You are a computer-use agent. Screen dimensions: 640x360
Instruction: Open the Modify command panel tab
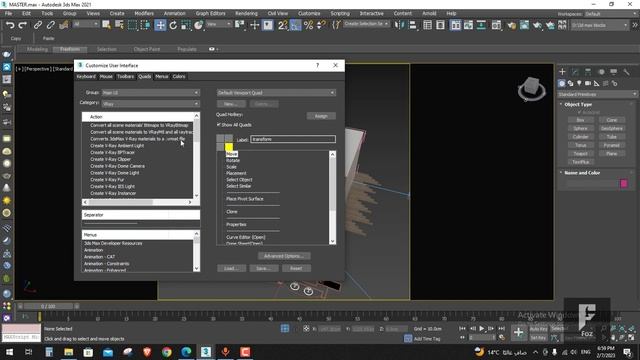point(575,72)
